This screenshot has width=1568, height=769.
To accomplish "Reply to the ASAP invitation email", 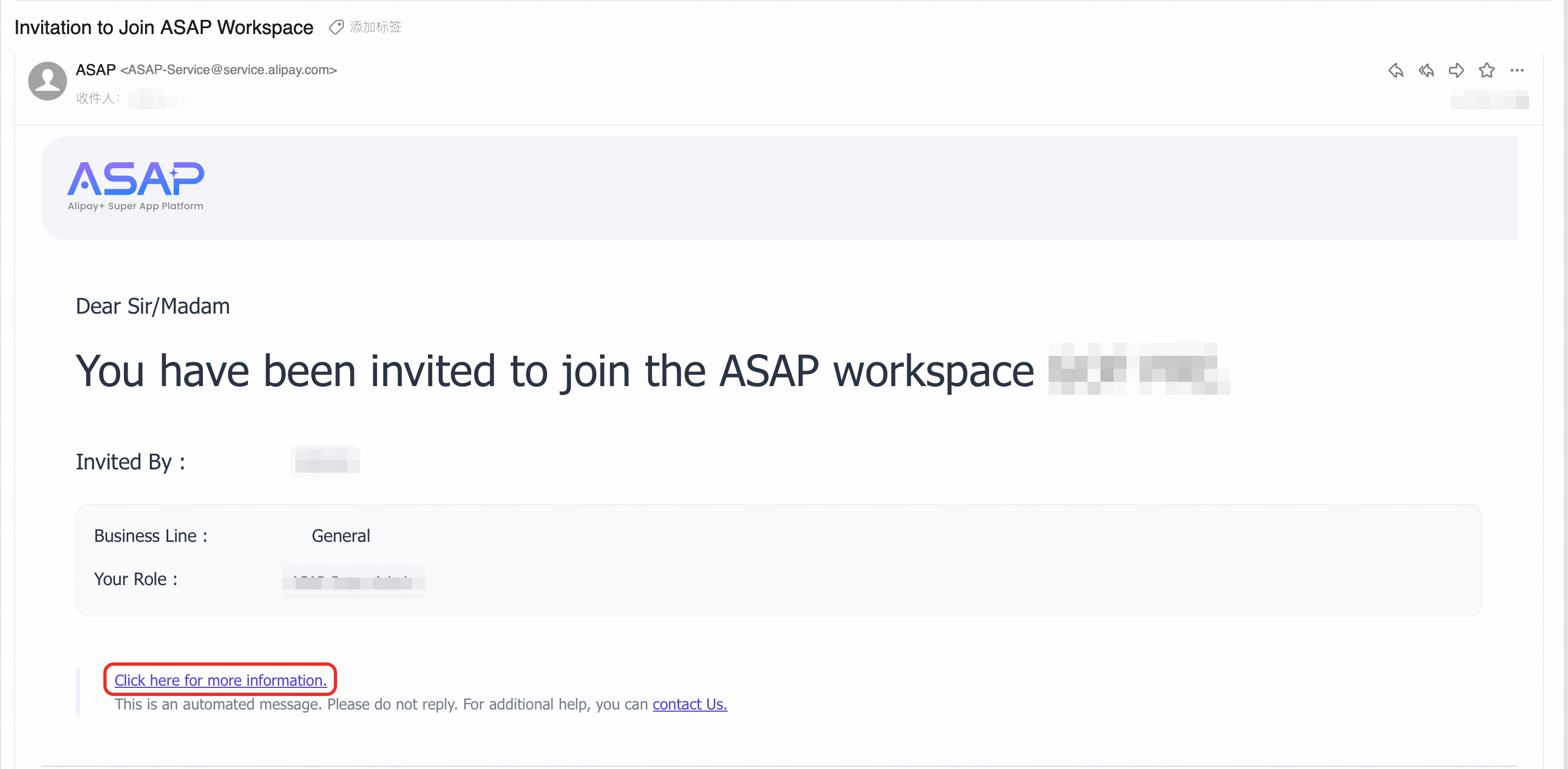I will tap(1395, 70).
